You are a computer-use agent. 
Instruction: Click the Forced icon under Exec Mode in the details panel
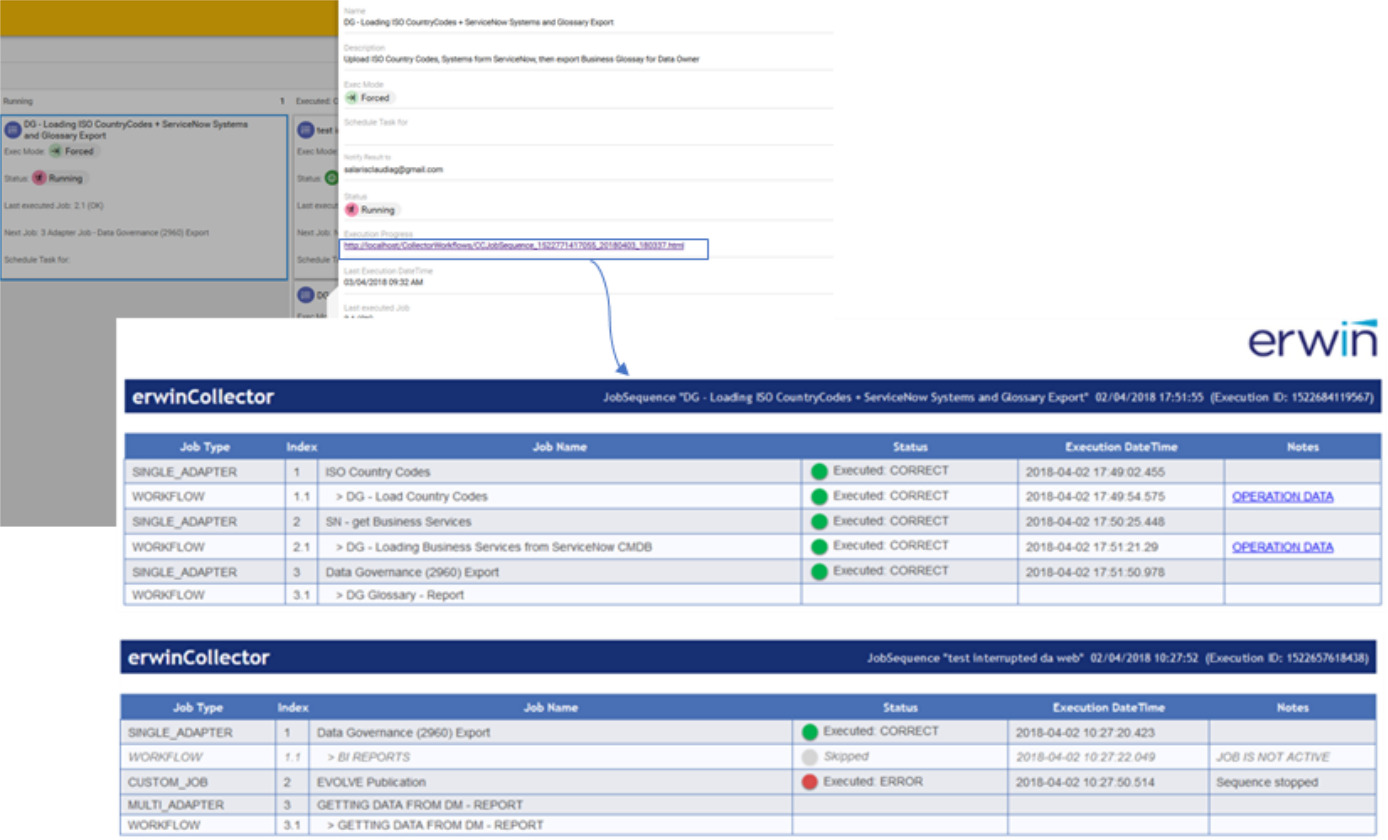(352, 98)
